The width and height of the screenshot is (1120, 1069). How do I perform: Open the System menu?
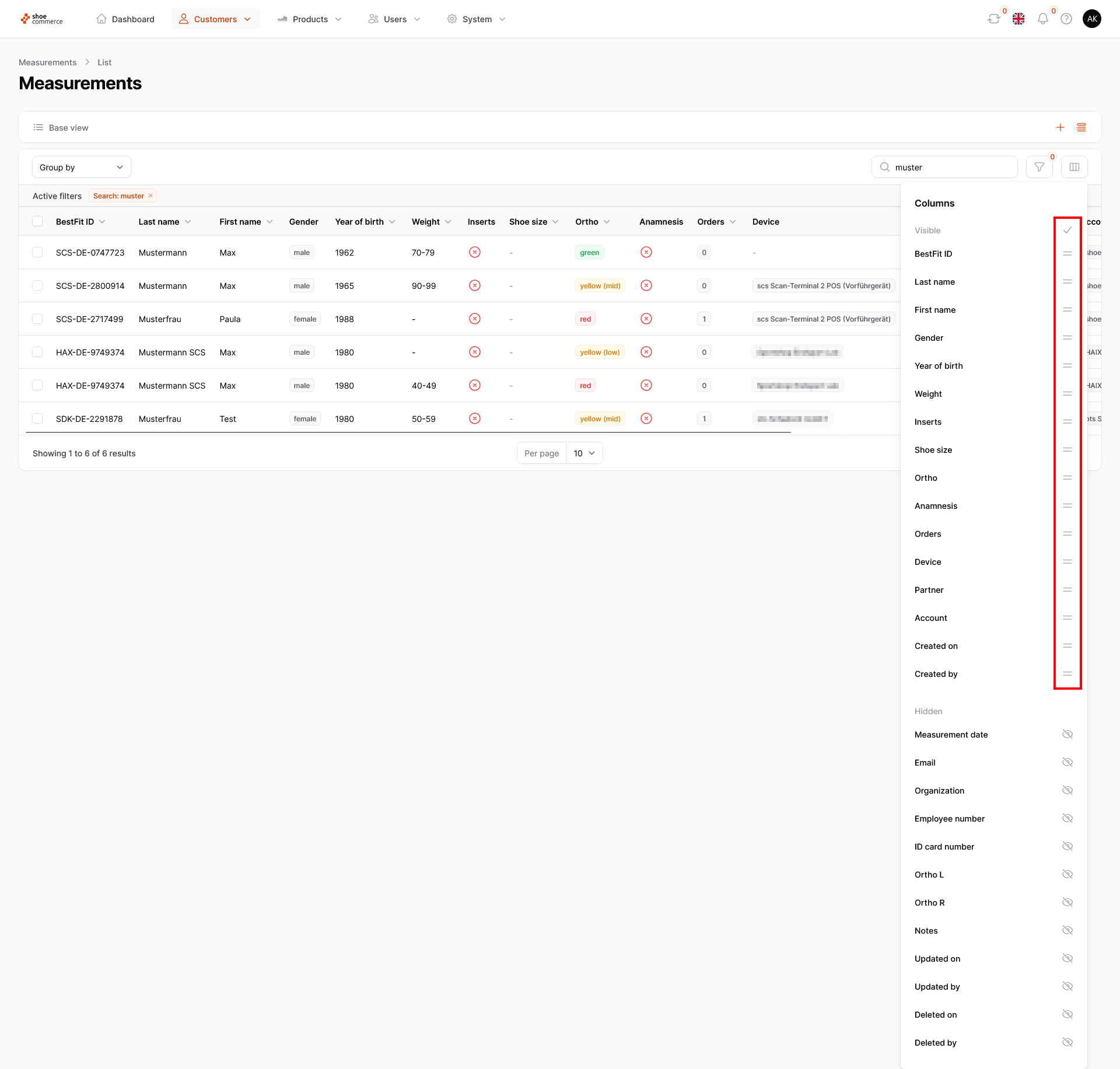[476, 19]
